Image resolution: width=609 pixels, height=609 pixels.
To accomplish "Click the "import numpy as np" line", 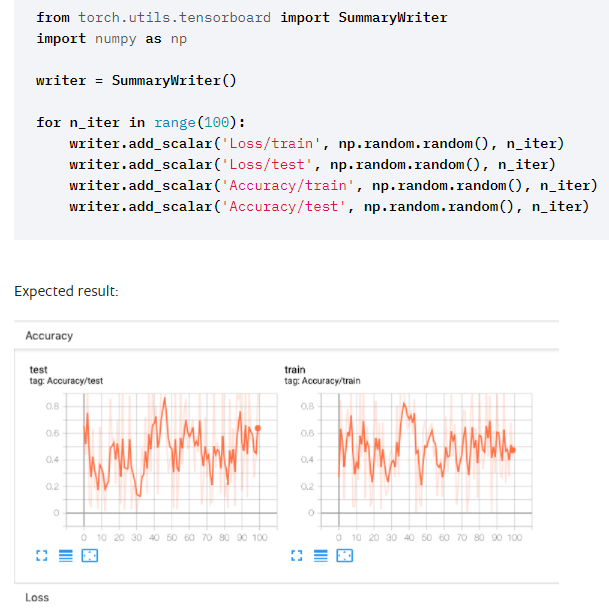I will click(x=111, y=38).
